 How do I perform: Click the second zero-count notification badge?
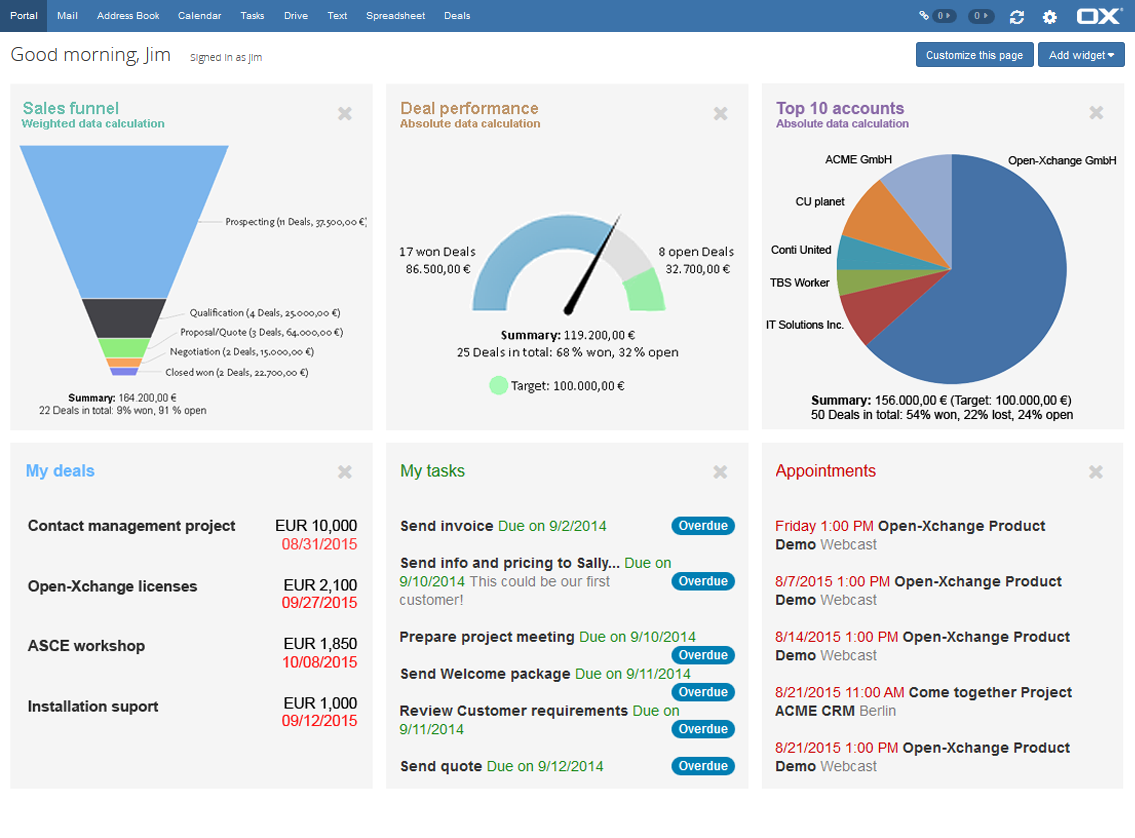[x=981, y=15]
